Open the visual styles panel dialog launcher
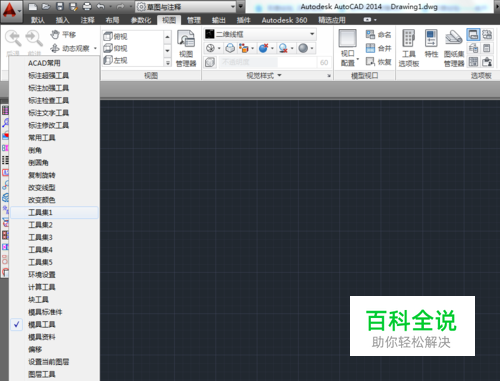This screenshot has width=500, height=381. [x=329, y=76]
